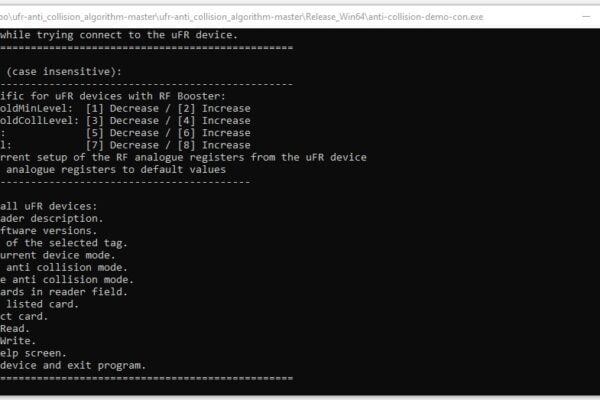Minimize the anti-collision-demo-con.exe console window

tap(586, 16)
